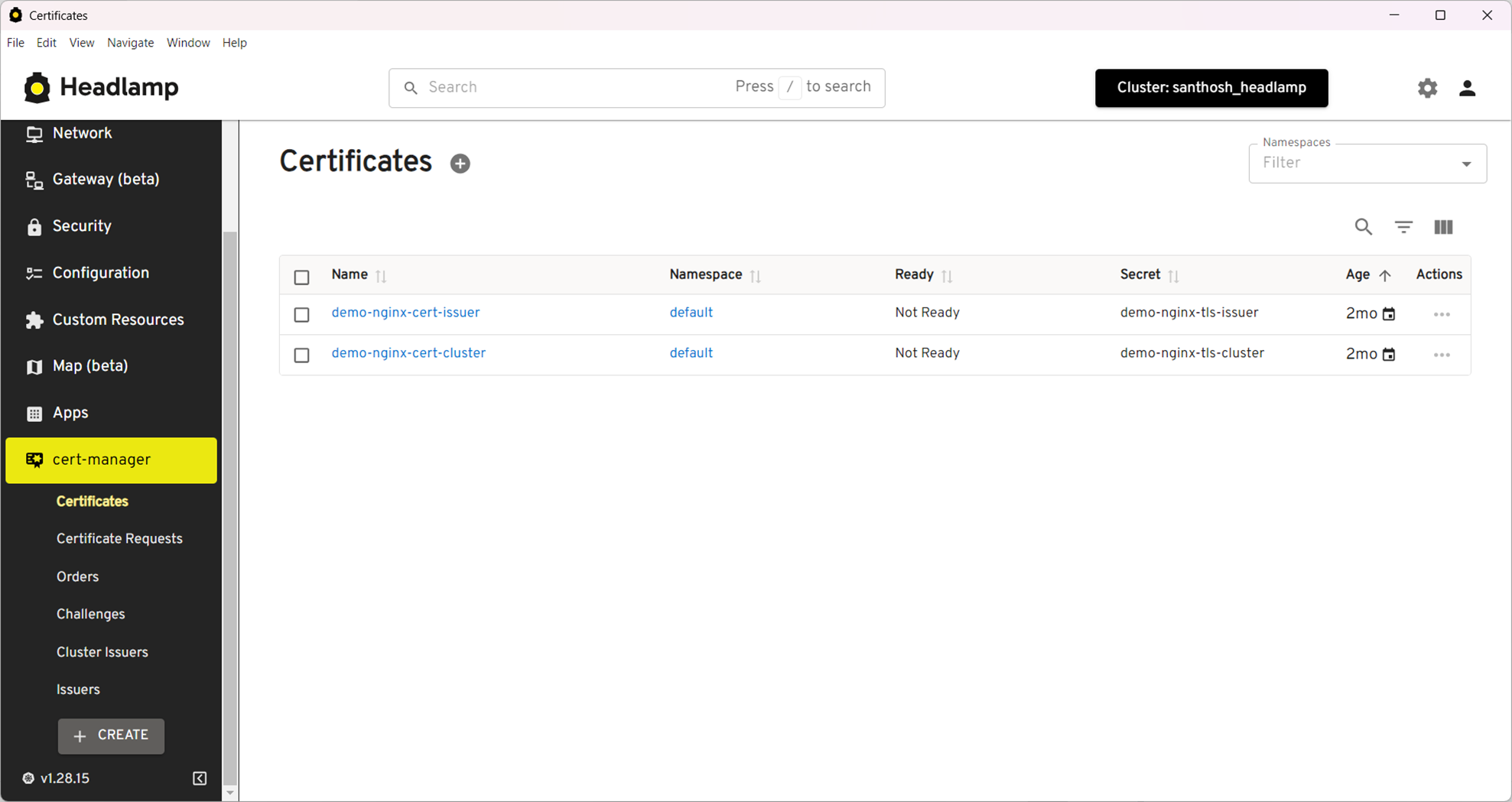
Task: Toggle select-all checkbox in table header
Action: 301,277
